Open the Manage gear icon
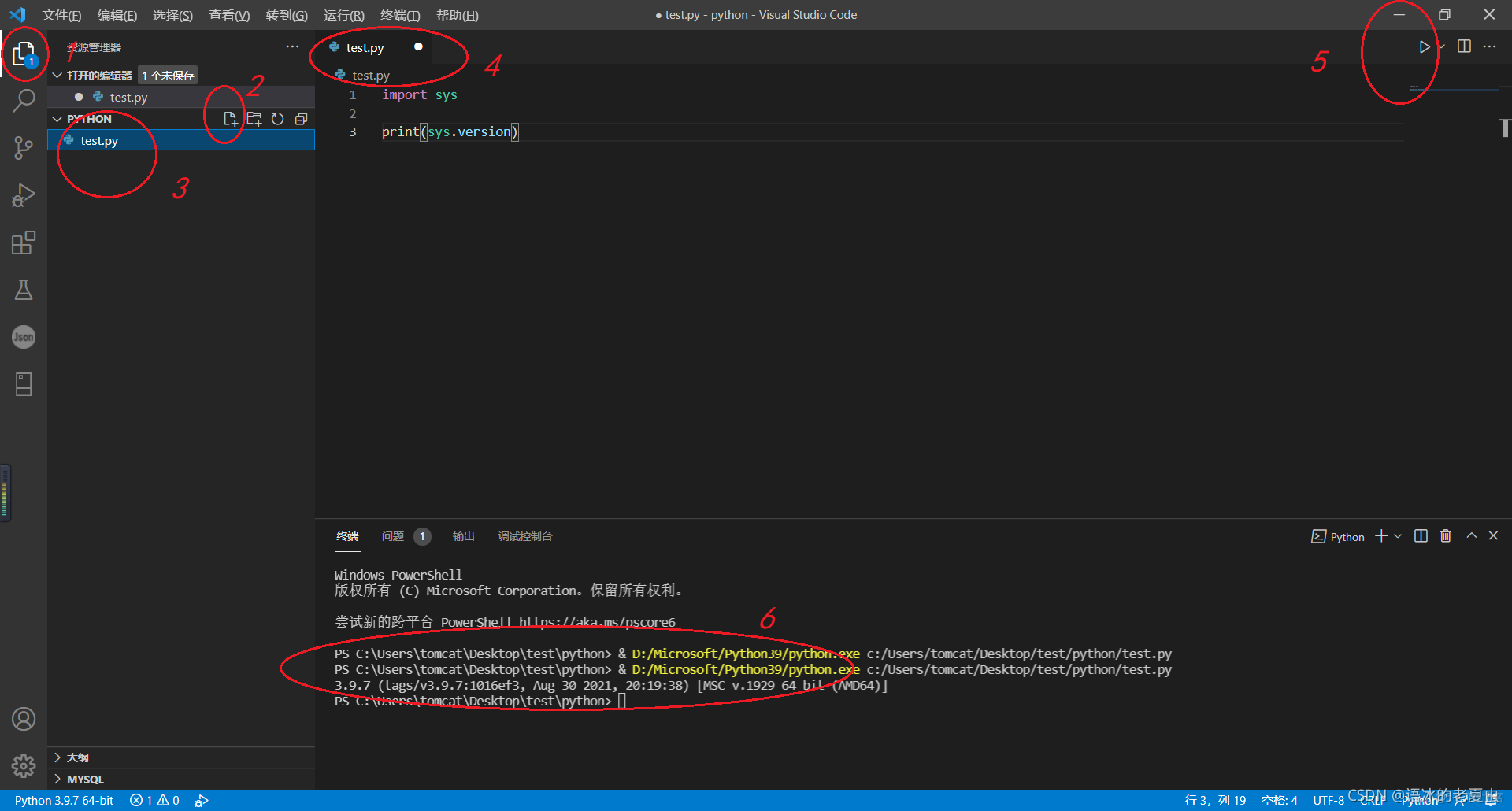 (24, 765)
